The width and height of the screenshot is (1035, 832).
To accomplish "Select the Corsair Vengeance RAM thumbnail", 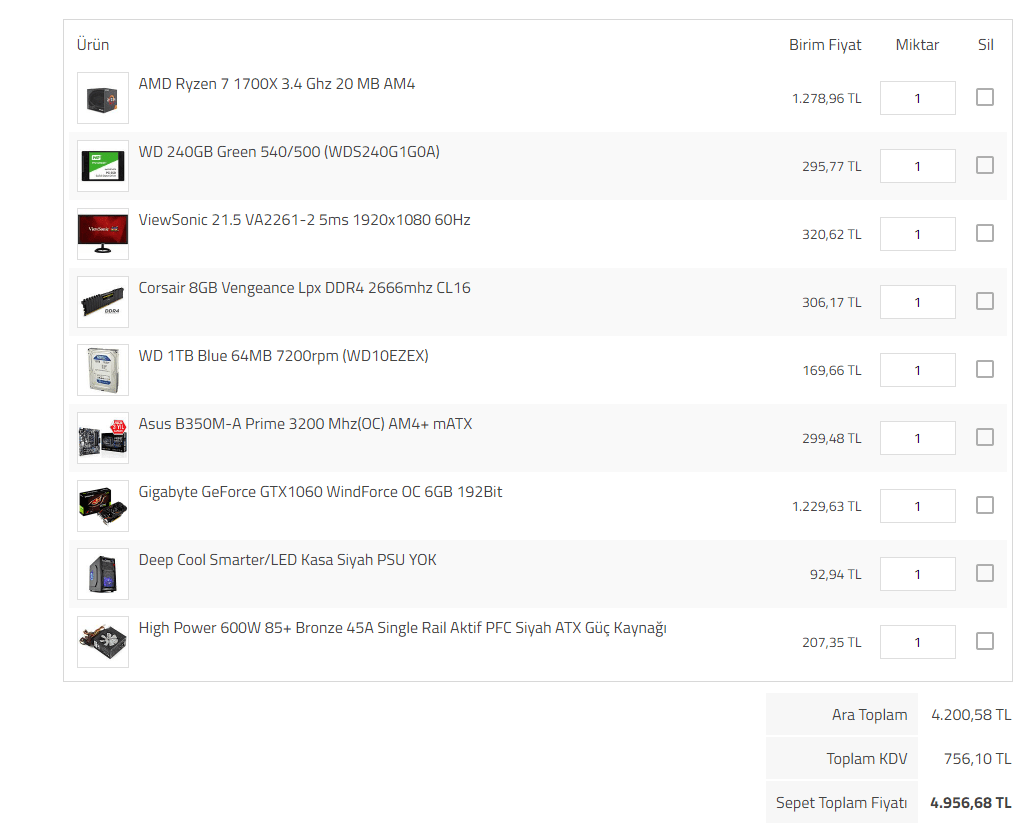I will coord(103,302).
